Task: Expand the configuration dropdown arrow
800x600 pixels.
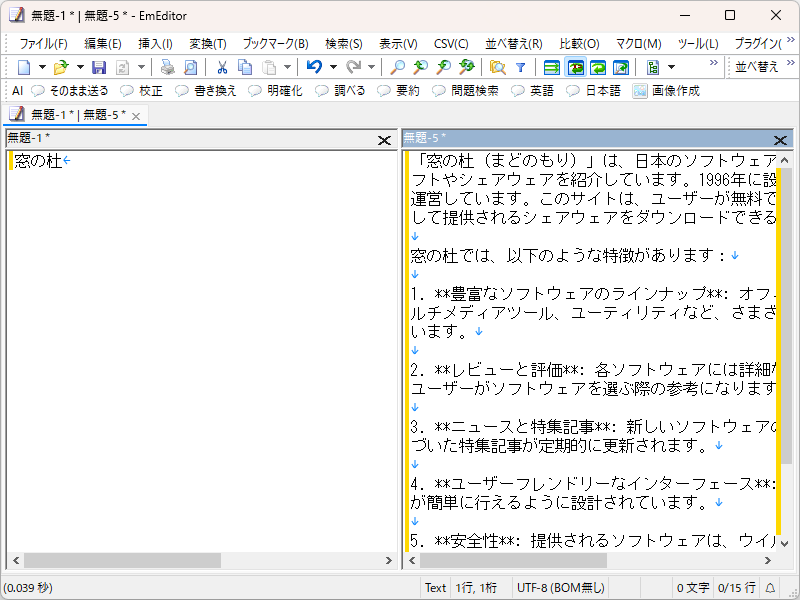Action: [x=671, y=67]
